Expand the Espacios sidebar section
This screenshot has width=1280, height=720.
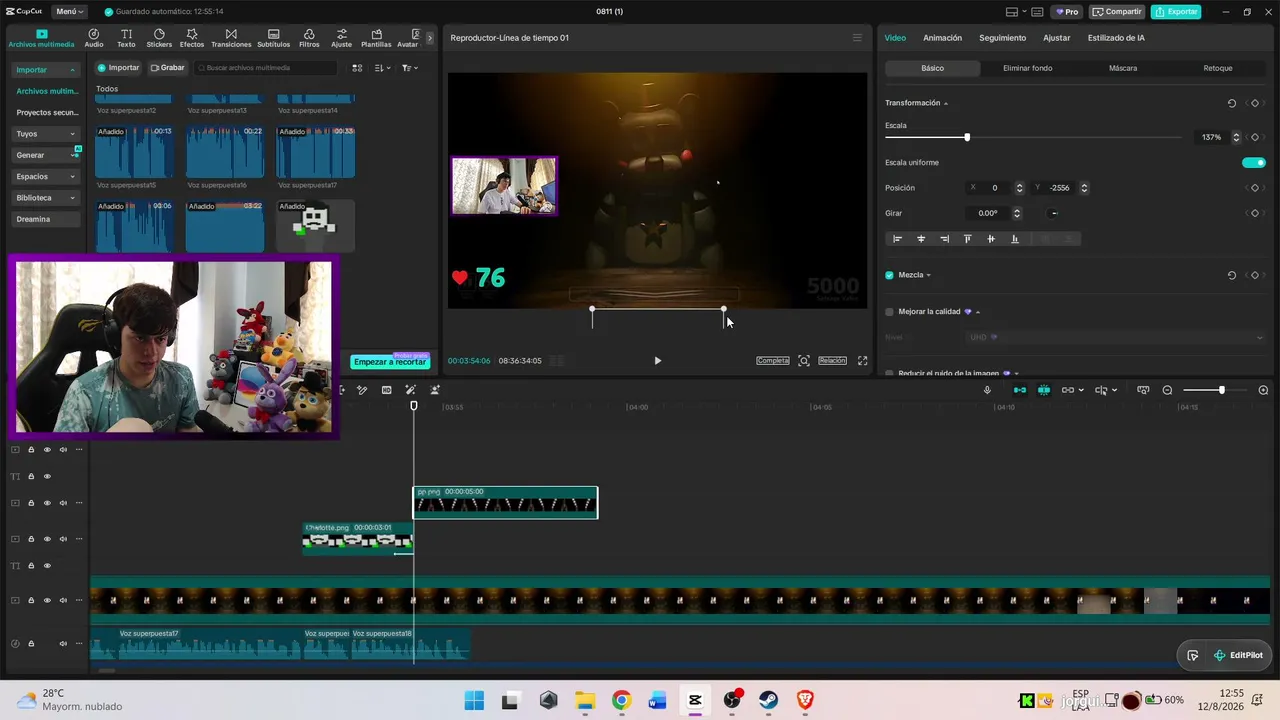tap(72, 177)
